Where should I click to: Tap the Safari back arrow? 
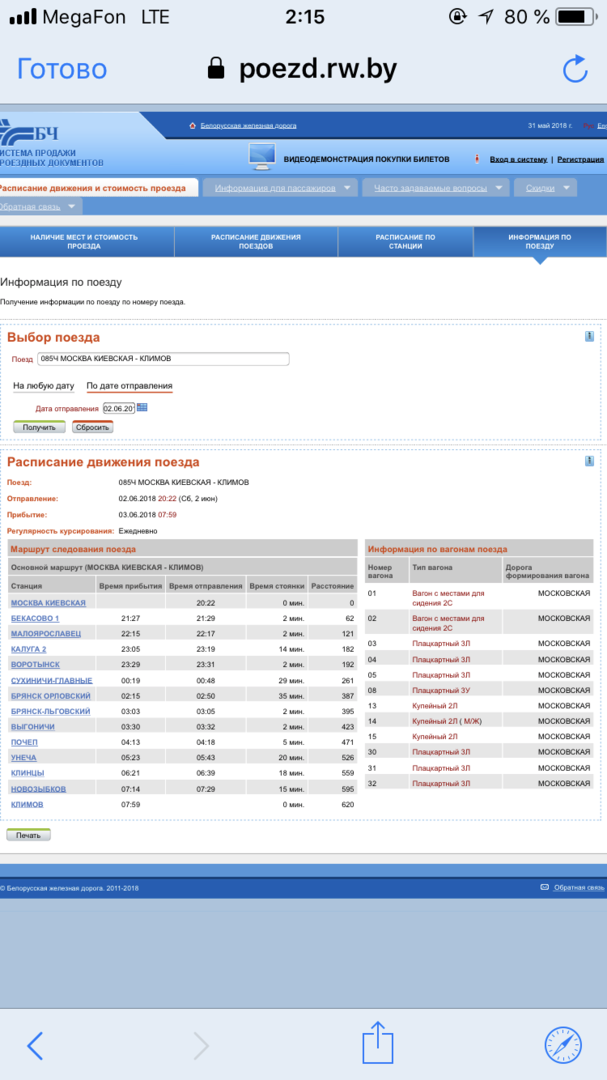point(35,1045)
